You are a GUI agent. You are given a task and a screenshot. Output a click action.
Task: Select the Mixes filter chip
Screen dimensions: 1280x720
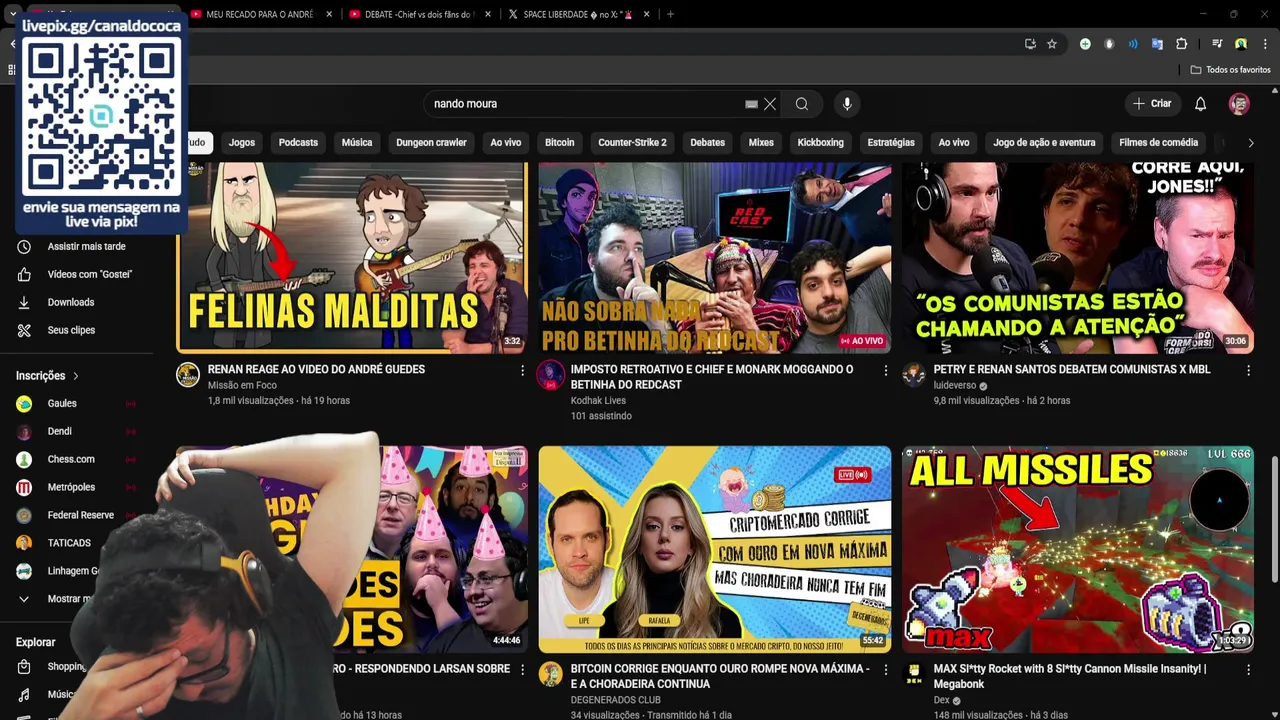[761, 143]
